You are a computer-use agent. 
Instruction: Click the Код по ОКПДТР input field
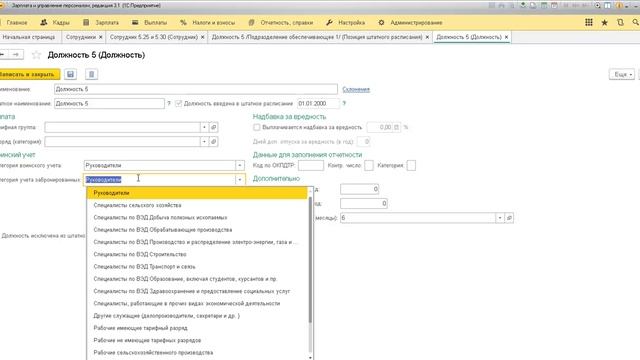311,165
